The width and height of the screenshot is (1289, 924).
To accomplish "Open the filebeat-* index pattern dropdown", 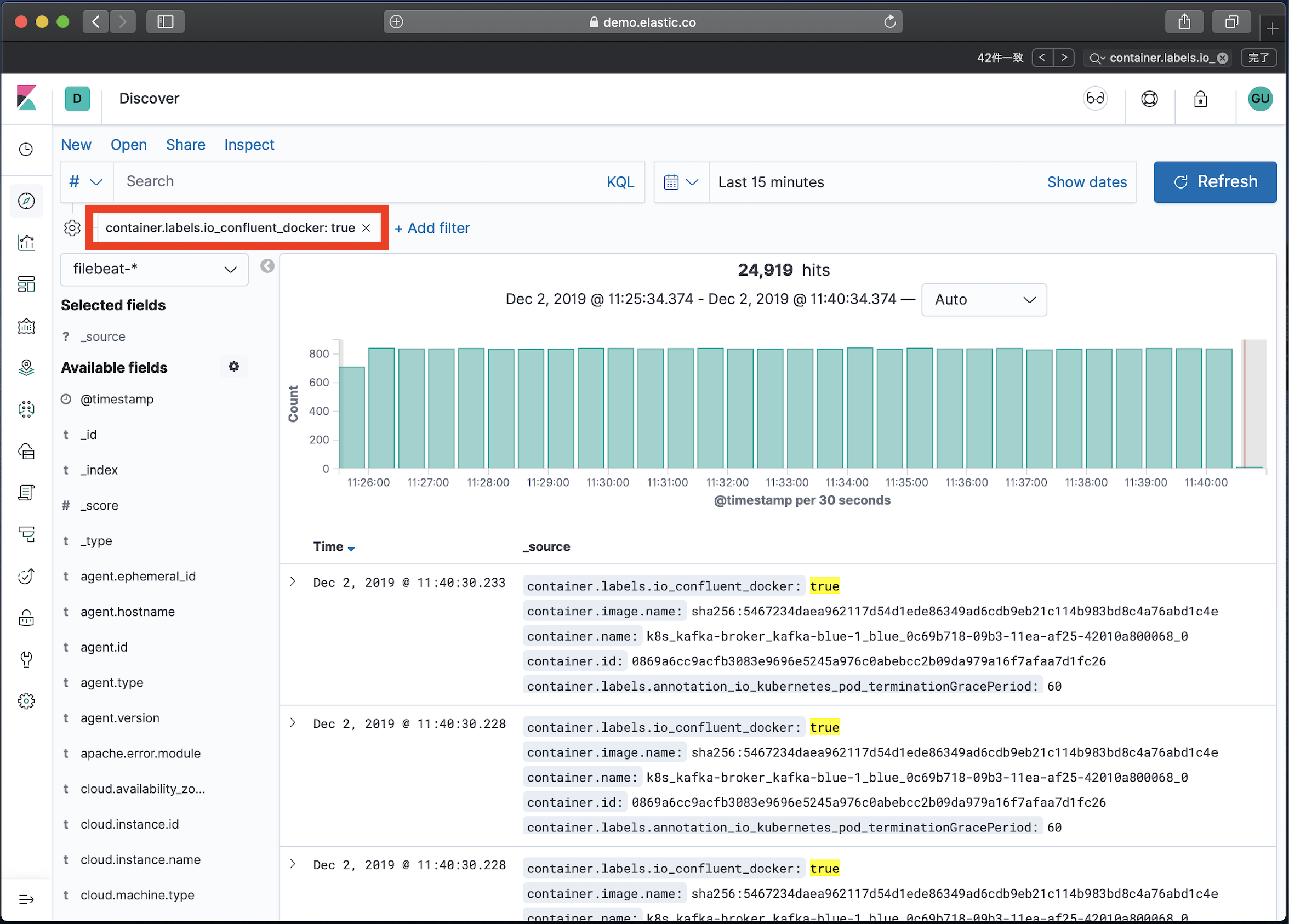I will 155,269.
